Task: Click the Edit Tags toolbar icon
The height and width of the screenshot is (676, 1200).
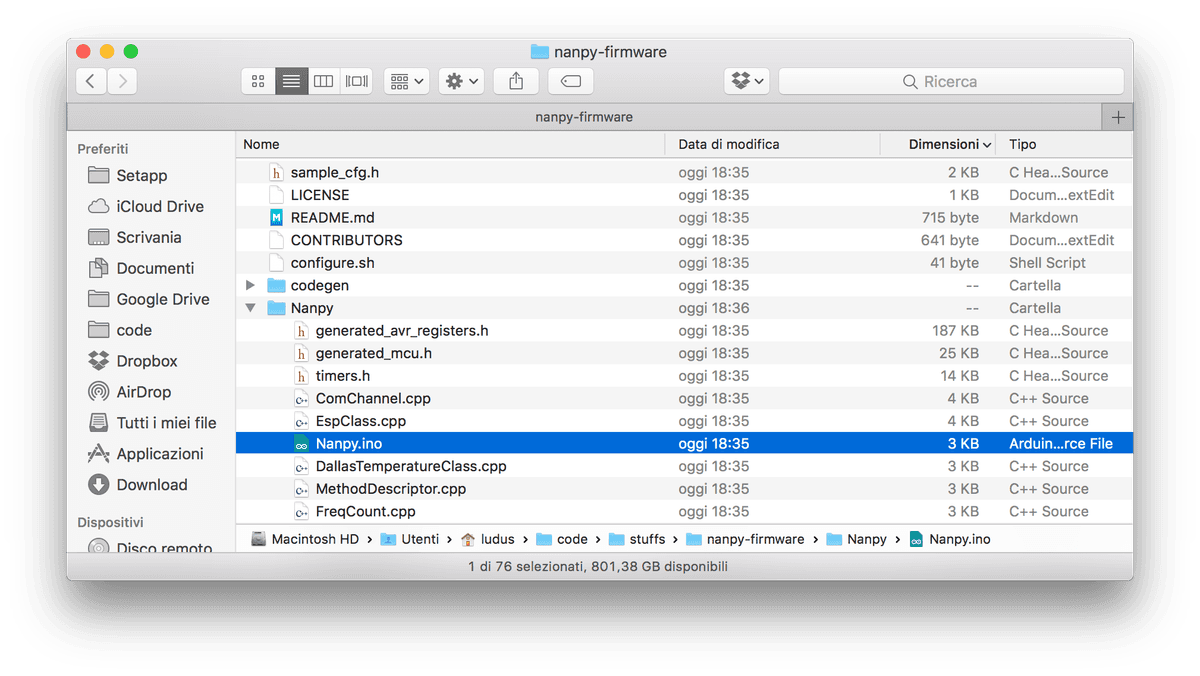Action: pyautogui.click(x=570, y=81)
